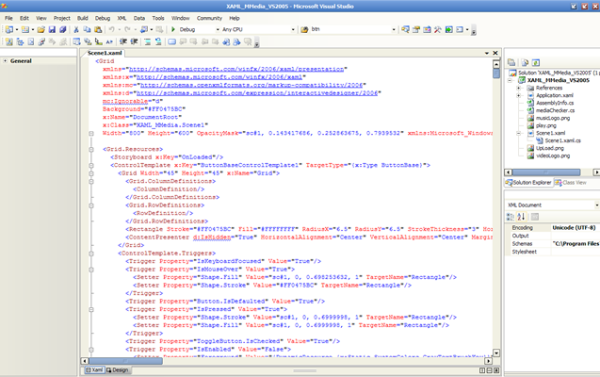Viewport: 600px width, 377px height.
Task: Select the Encoding property row
Action: click(553, 228)
